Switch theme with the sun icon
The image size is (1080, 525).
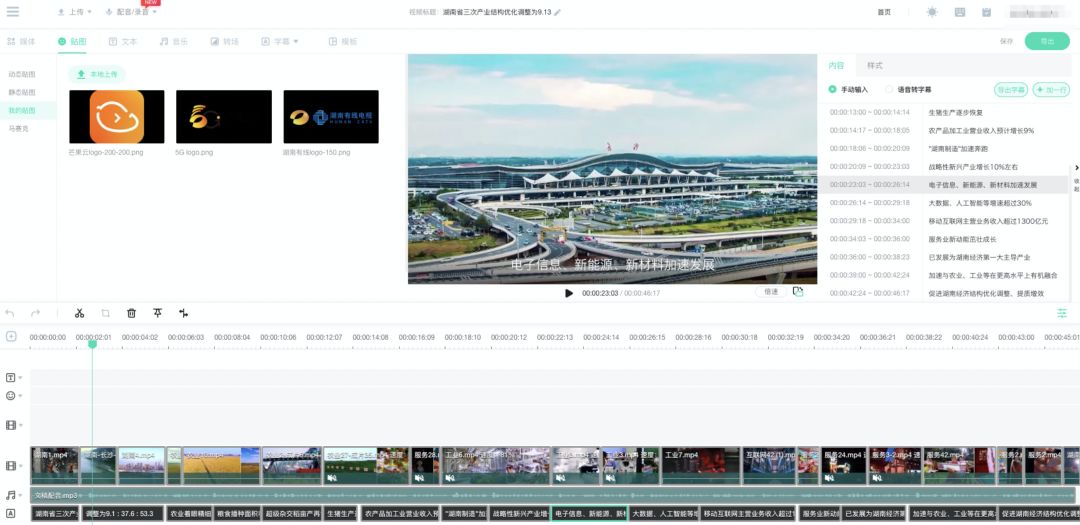coord(932,12)
